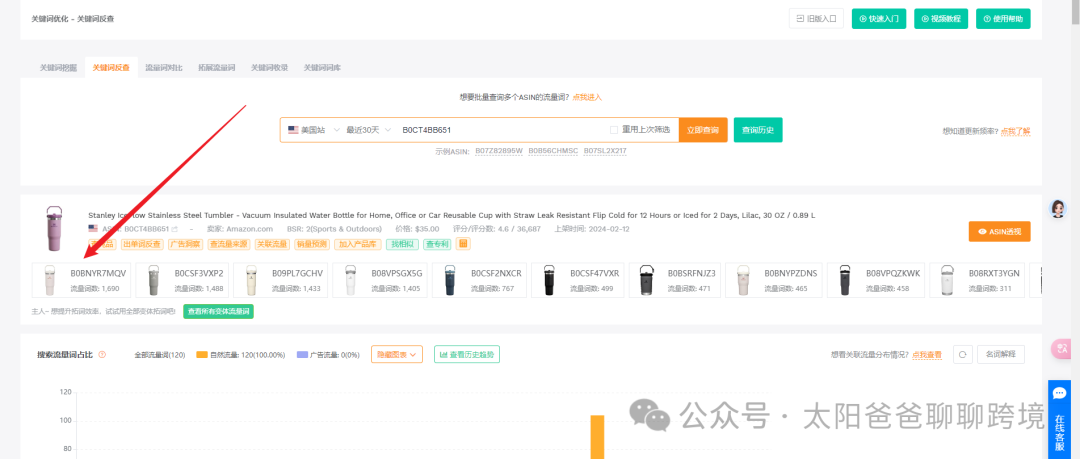Screen dimensions: 1080x459
Task: Click the orange calculator icon after 查专利
Action: click(x=464, y=243)
